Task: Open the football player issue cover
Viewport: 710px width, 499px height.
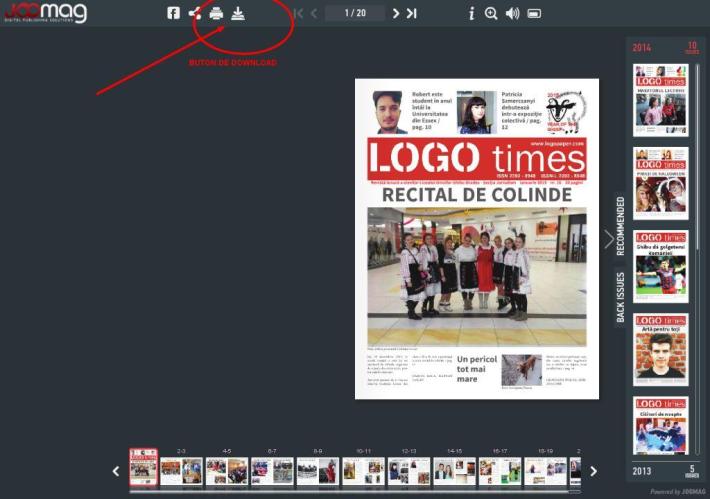Action: click(x=661, y=267)
